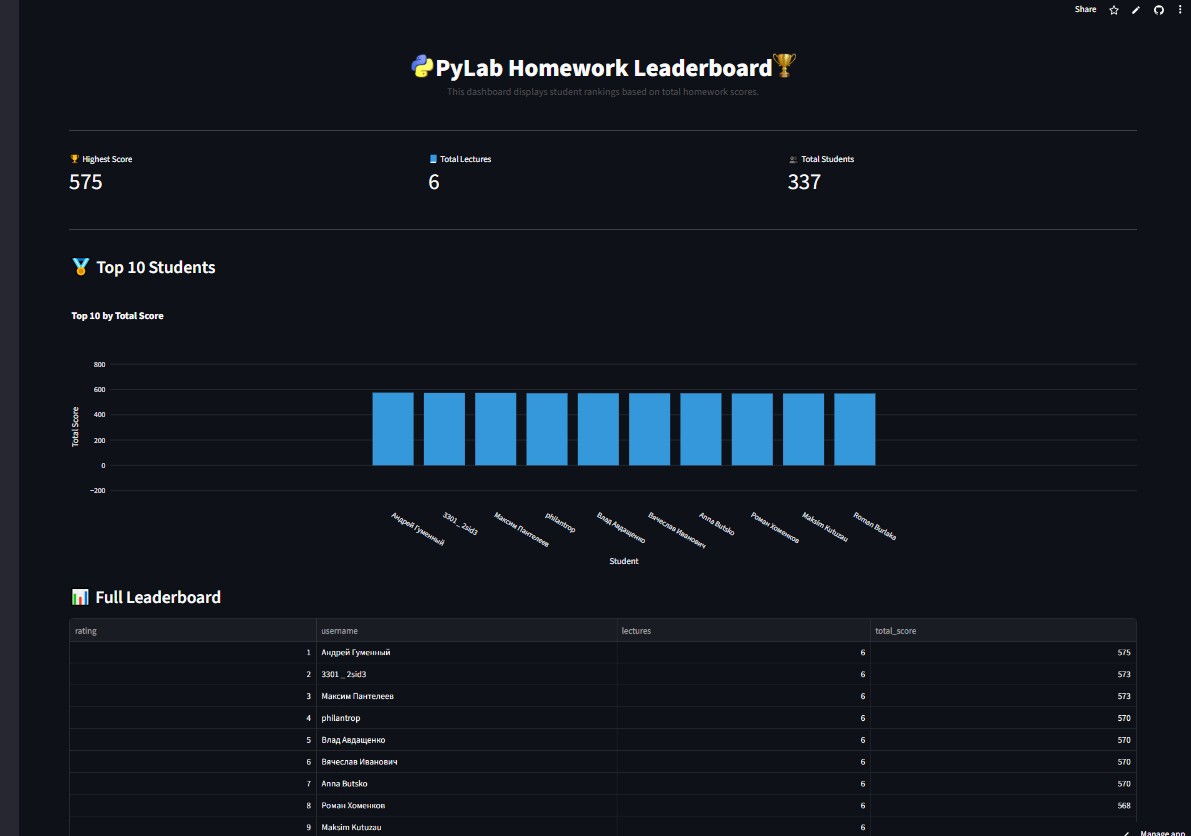The height and width of the screenshot is (836, 1191).
Task: Sort table by username column header
Action: 466,630
